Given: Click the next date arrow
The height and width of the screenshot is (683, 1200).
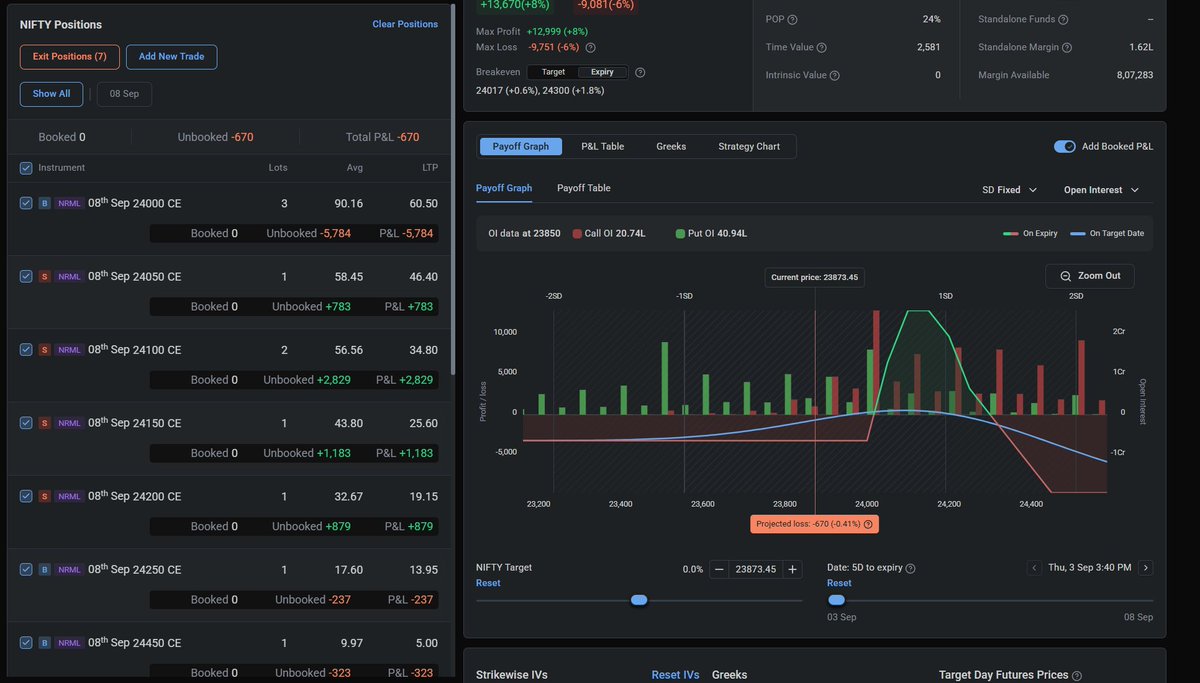Looking at the screenshot, I should (x=1146, y=568).
